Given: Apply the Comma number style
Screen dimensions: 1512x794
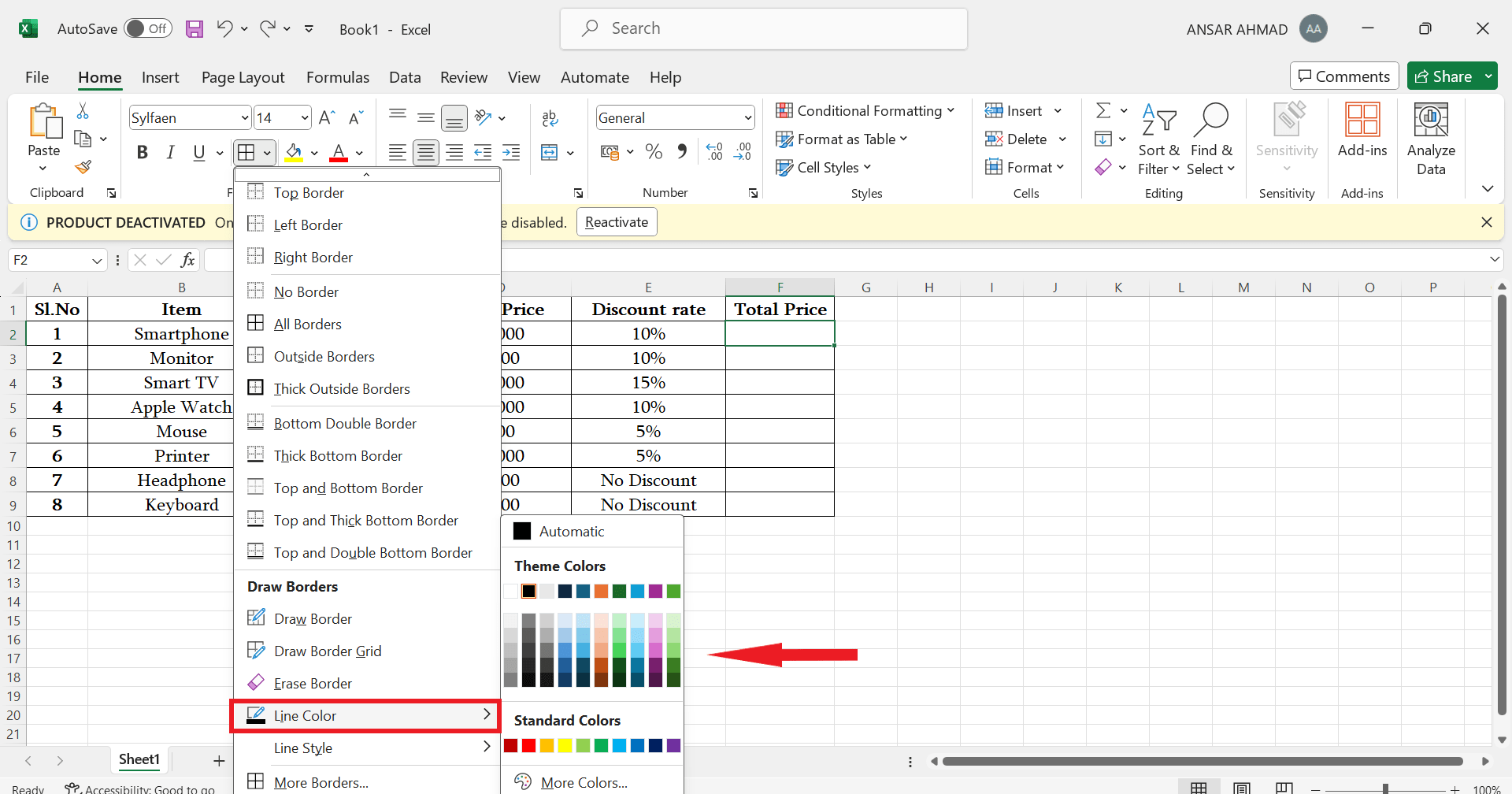Looking at the screenshot, I should (x=682, y=152).
